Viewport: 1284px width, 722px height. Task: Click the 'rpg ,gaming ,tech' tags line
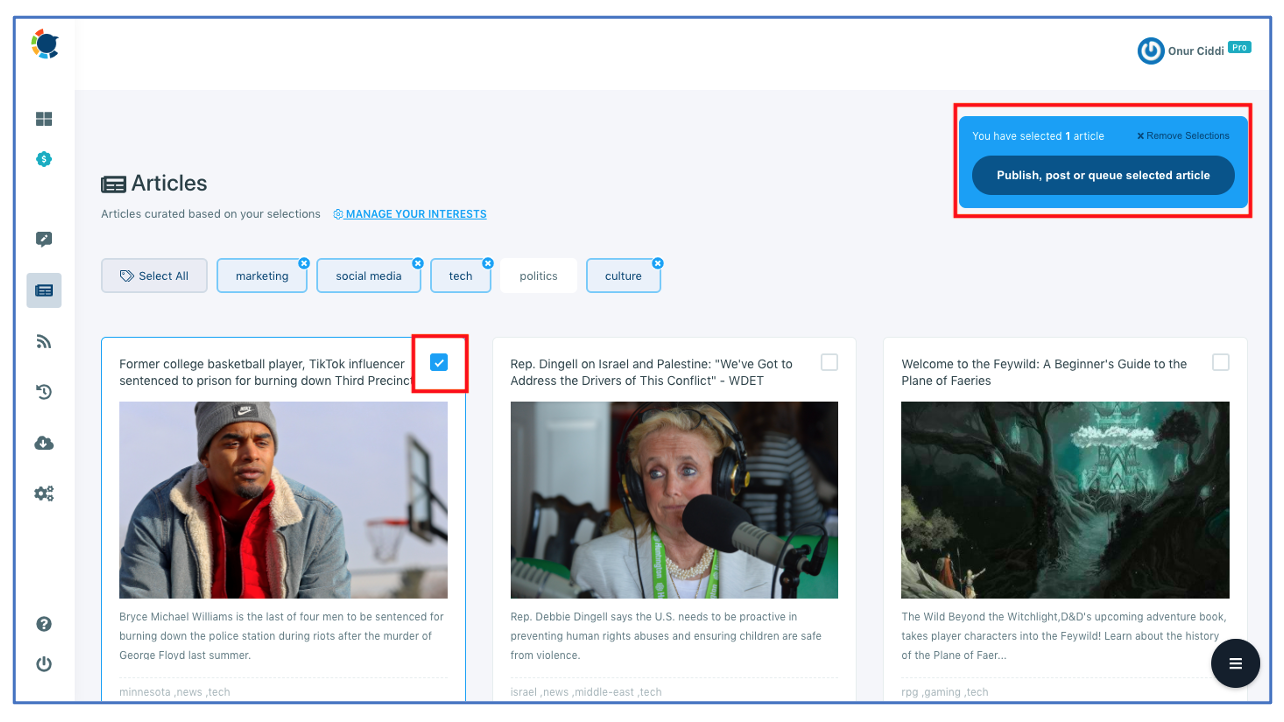click(945, 692)
